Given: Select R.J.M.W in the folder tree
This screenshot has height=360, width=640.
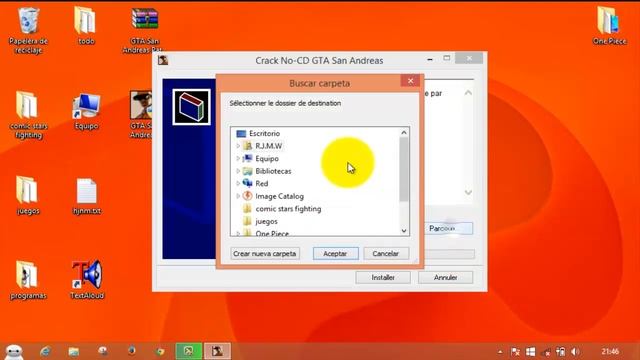Looking at the screenshot, I should 269,146.
